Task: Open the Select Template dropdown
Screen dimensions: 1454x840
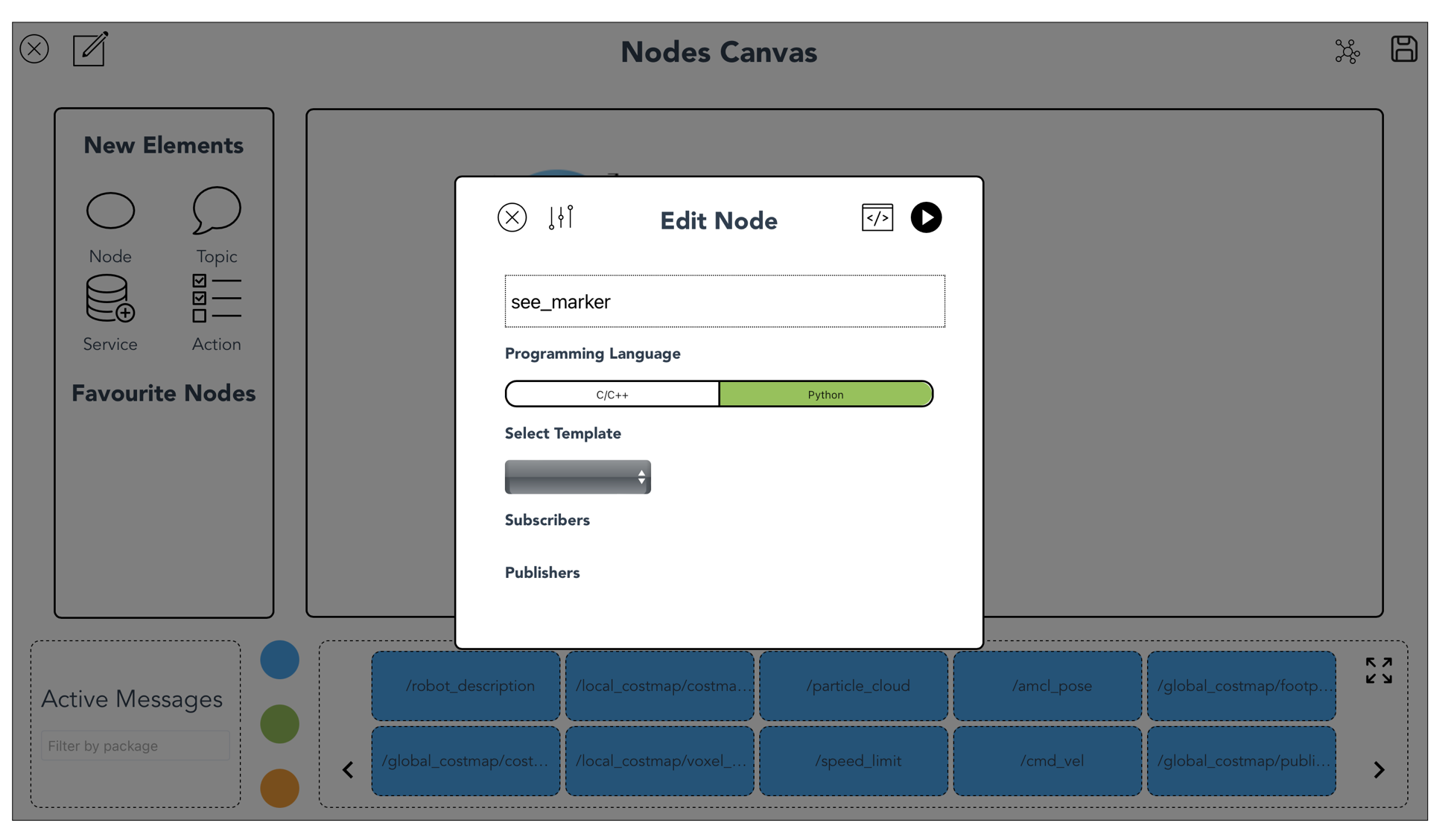Action: pos(577,477)
